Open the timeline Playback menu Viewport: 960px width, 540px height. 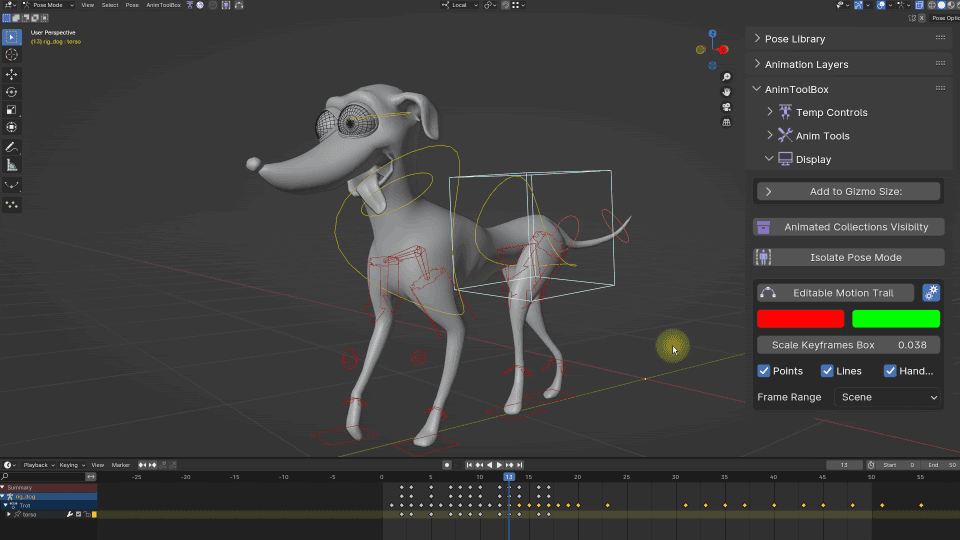38,465
